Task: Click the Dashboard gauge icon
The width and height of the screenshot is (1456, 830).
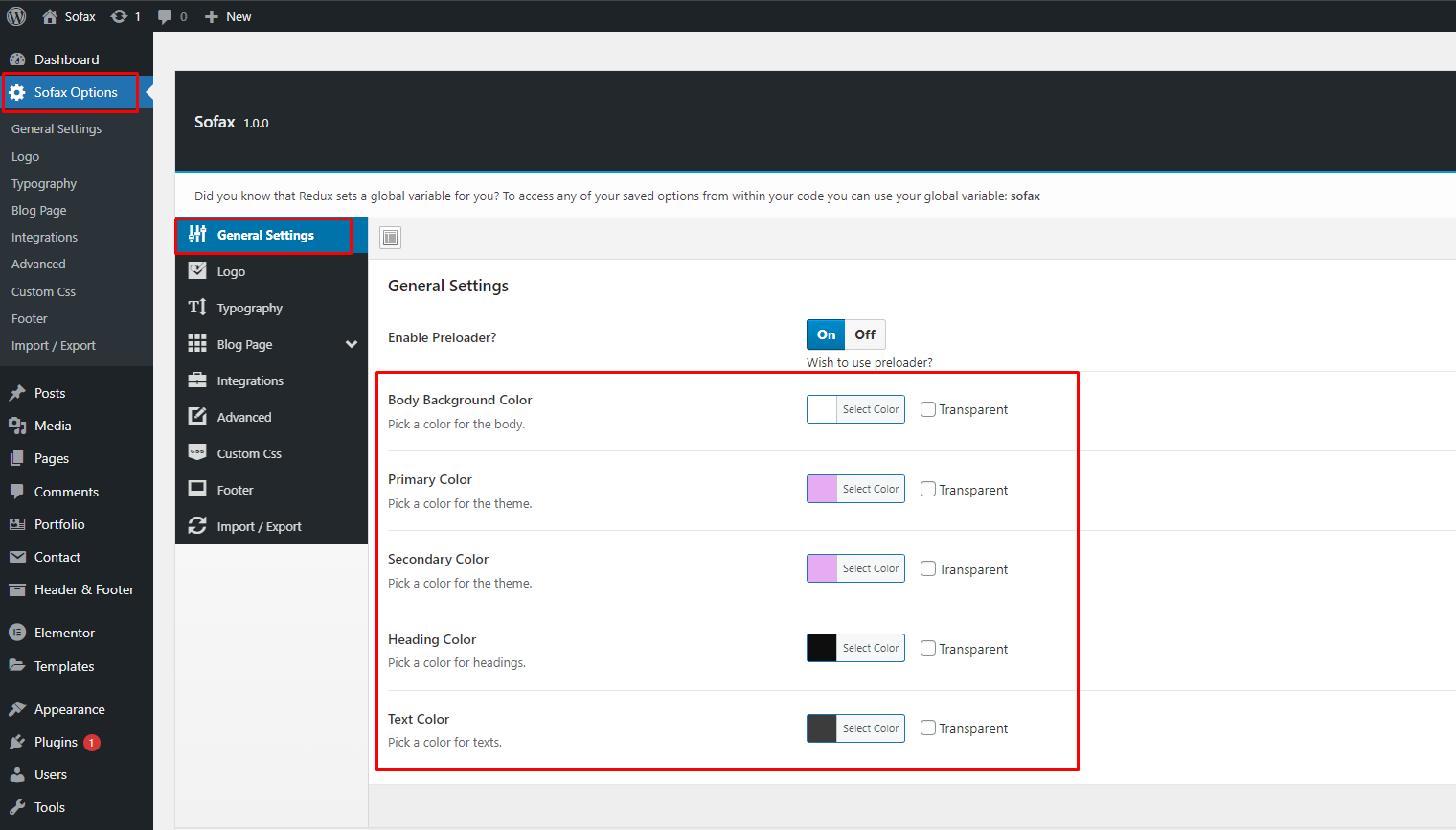Action: pyautogui.click(x=17, y=59)
